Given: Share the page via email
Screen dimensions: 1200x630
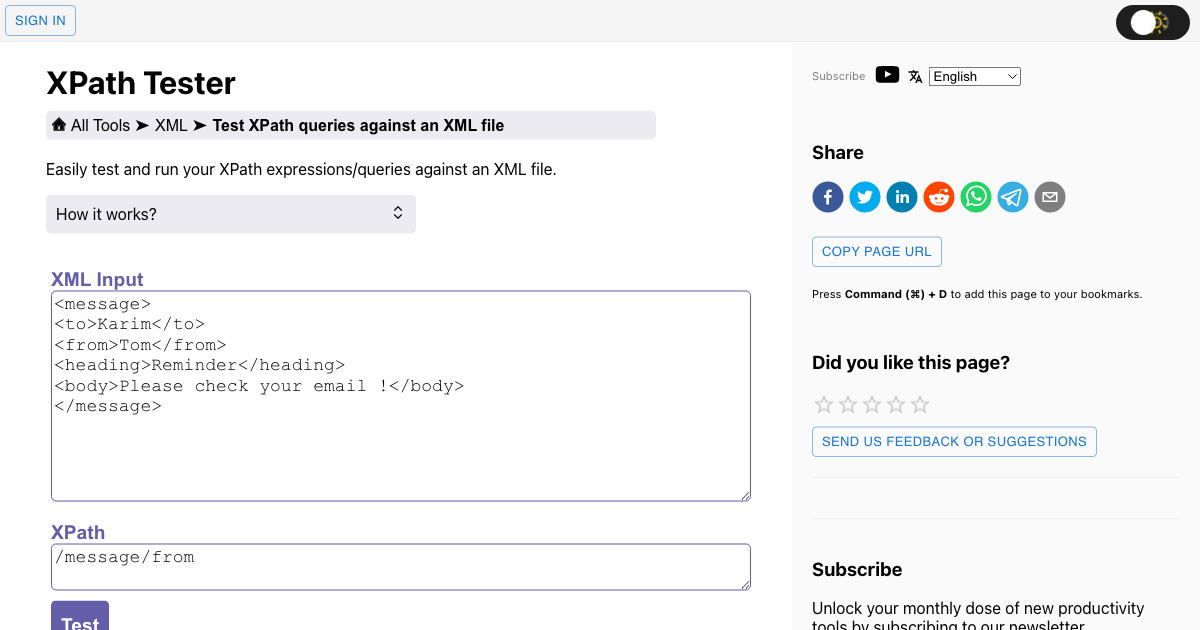Looking at the screenshot, I should [1049, 197].
